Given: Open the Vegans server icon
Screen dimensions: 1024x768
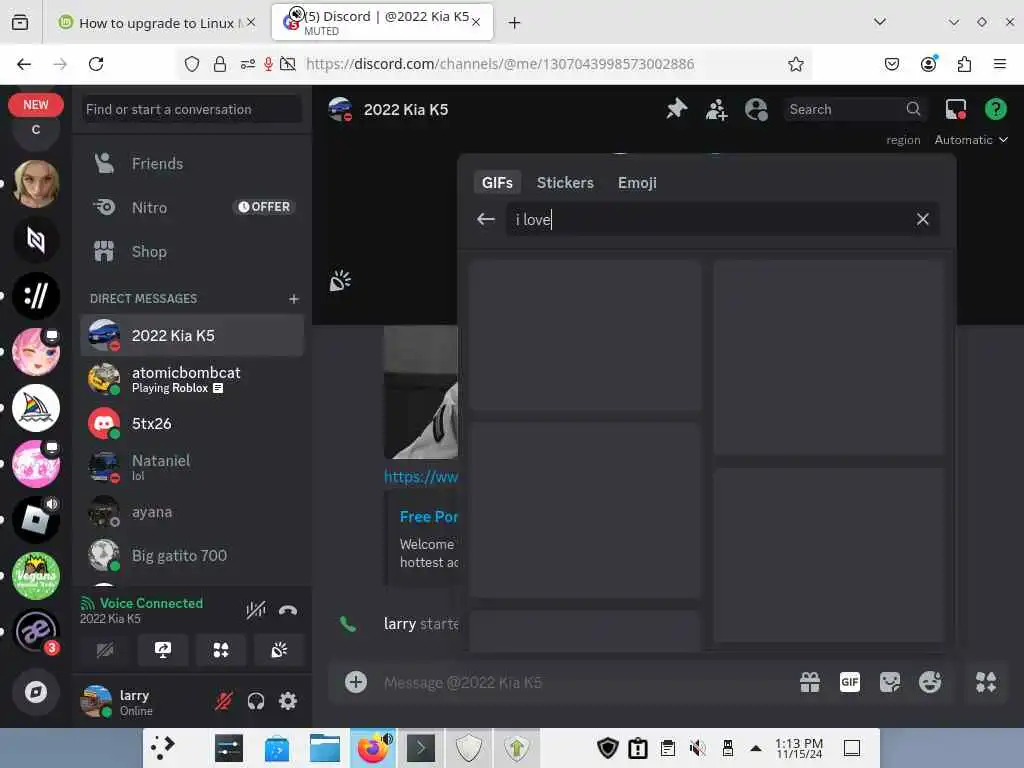Looking at the screenshot, I should tap(36, 575).
